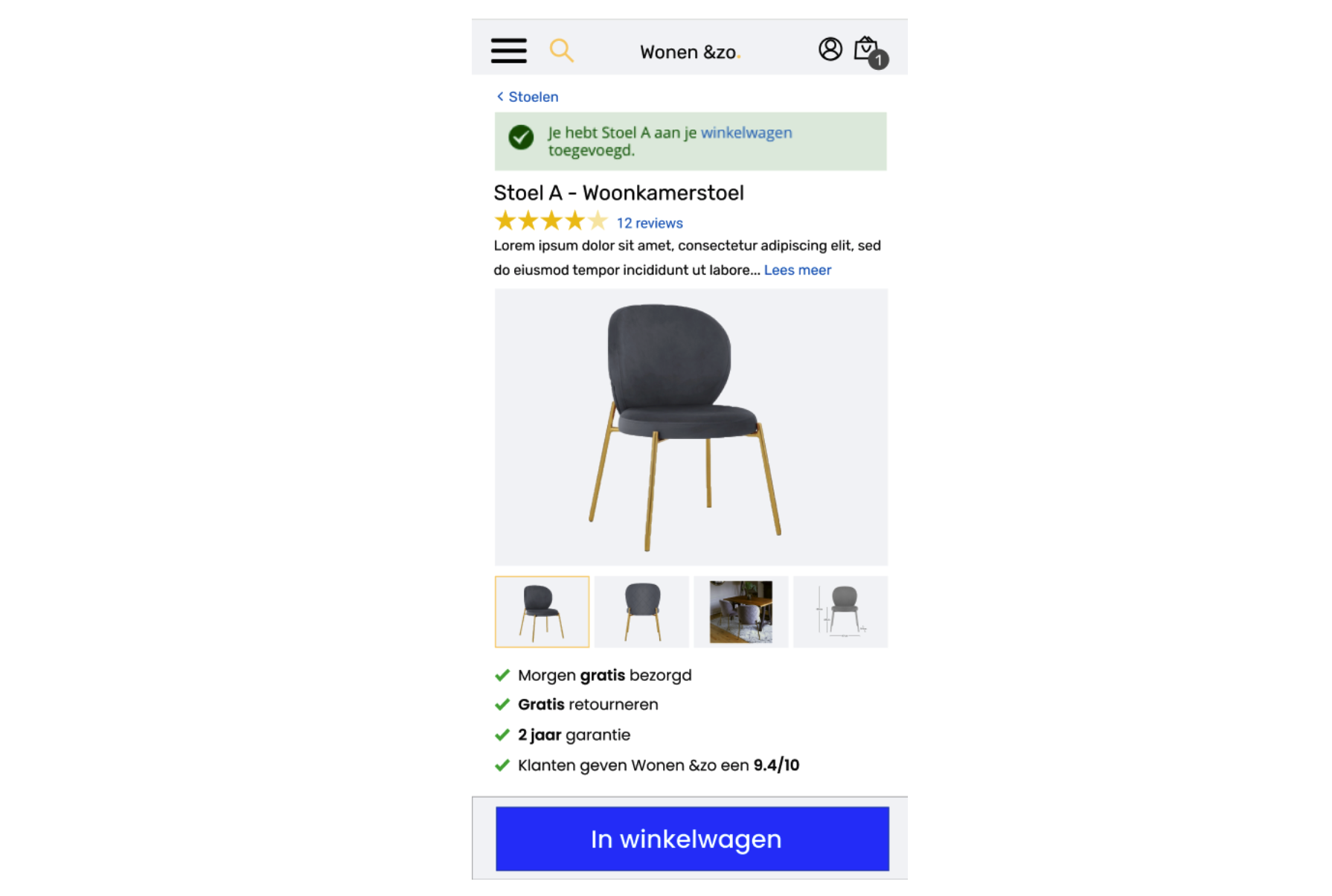Open the winkelwagen link in notification
This screenshot has height=896, width=1332.
746,132
